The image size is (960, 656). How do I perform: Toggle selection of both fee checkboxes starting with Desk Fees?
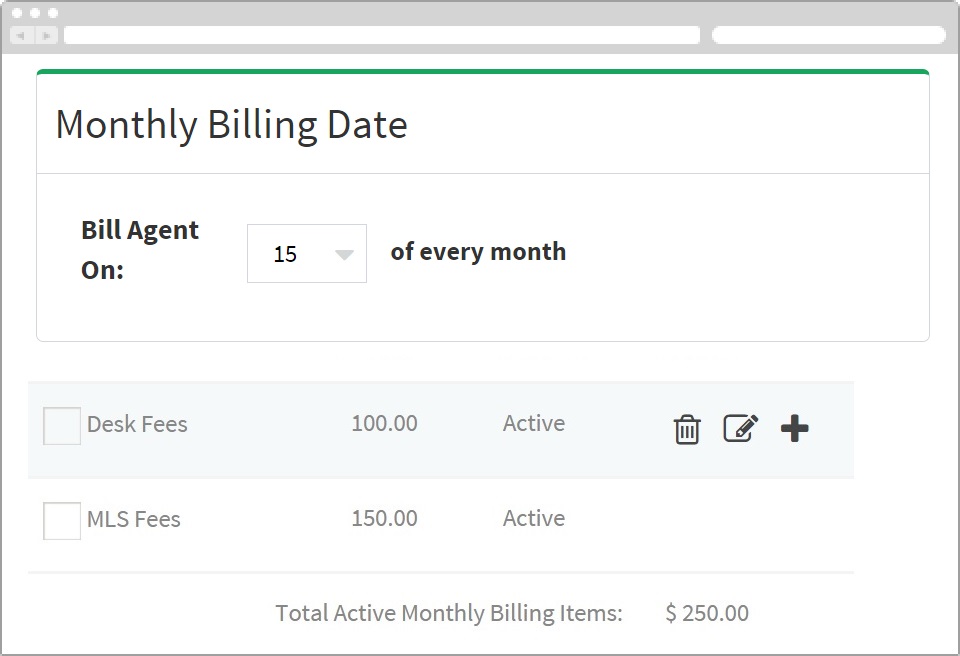[61, 425]
